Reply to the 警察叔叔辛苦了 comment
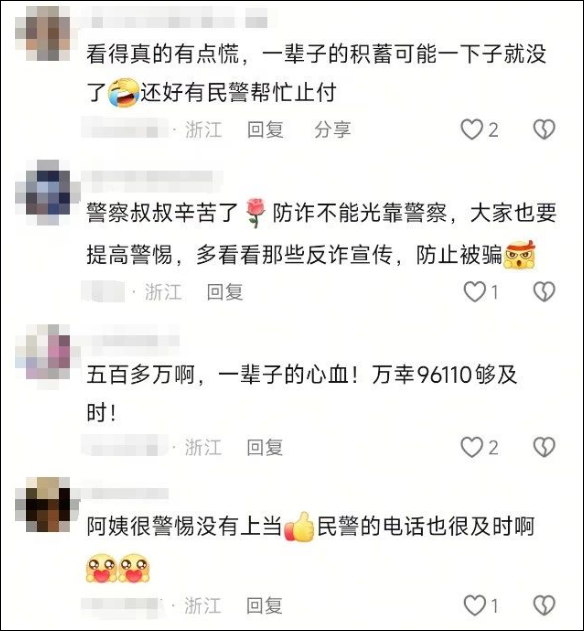Image resolution: width=584 pixels, height=631 pixels. 225,292
